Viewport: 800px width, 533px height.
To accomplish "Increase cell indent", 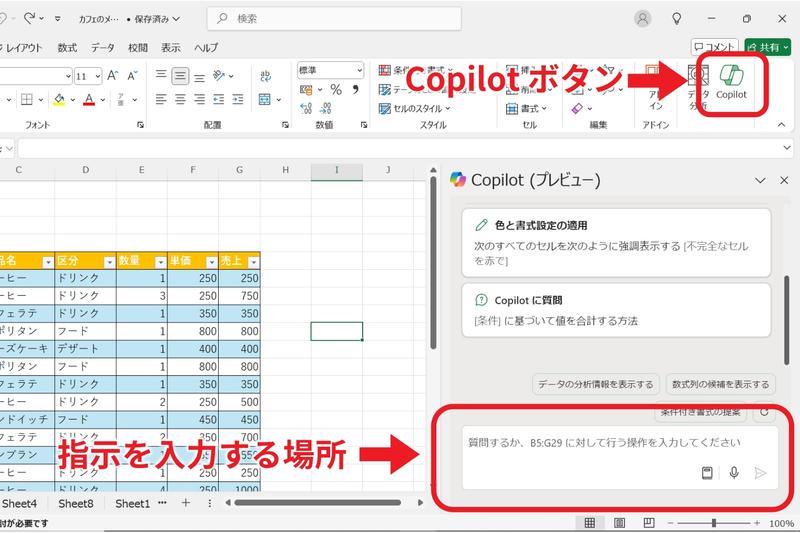I will pos(238,99).
